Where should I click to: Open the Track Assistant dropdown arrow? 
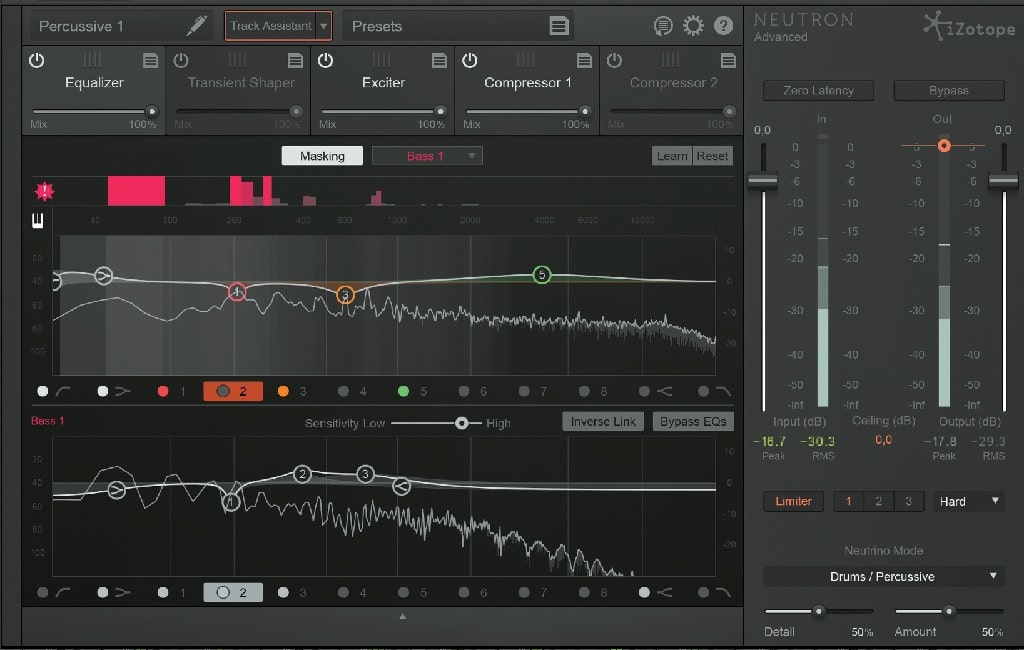(x=323, y=26)
